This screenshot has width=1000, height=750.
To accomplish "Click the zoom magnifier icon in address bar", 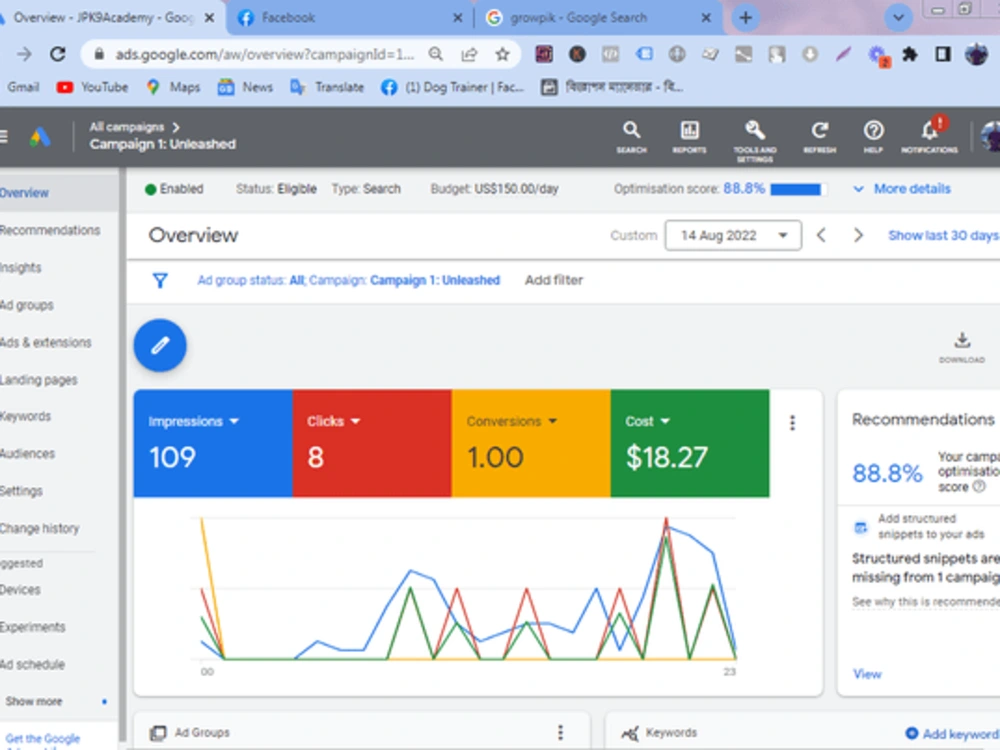I will [x=436, y=54].
